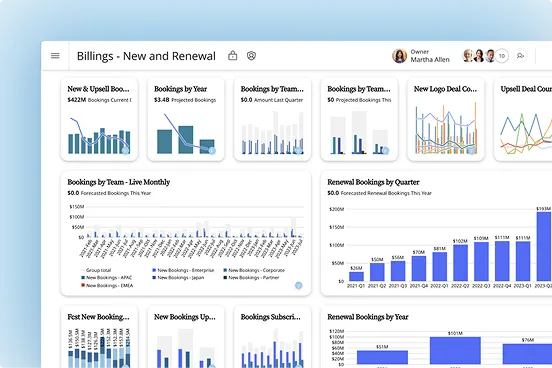Click the Renewal Bookings by Quarter heading

pyautogui.click(x=373, y=182)
